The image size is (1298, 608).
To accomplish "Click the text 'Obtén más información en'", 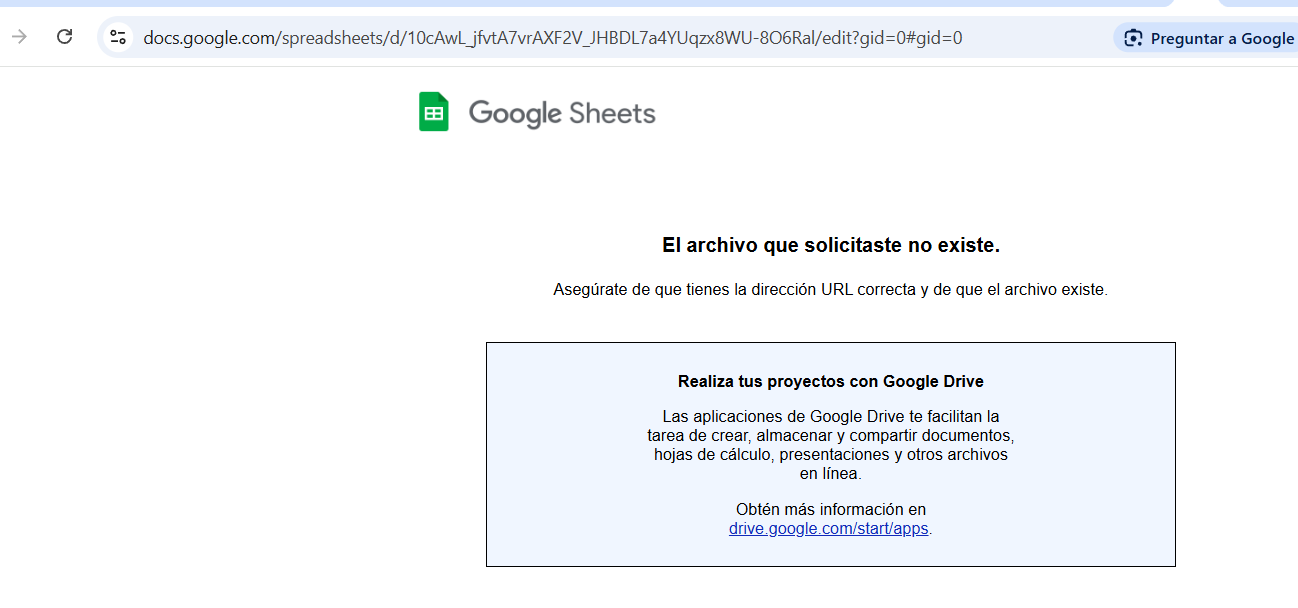I will (831, 510).
